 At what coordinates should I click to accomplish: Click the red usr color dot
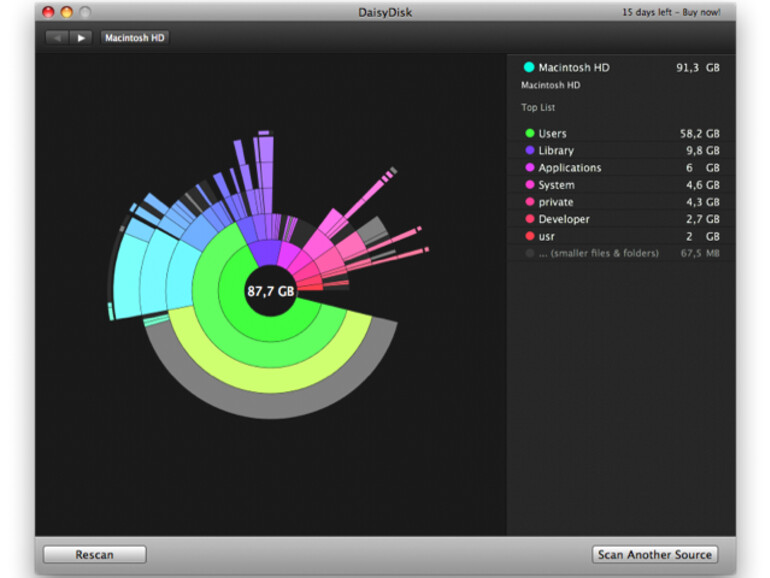pyautogui.click(x=529, y=236)
